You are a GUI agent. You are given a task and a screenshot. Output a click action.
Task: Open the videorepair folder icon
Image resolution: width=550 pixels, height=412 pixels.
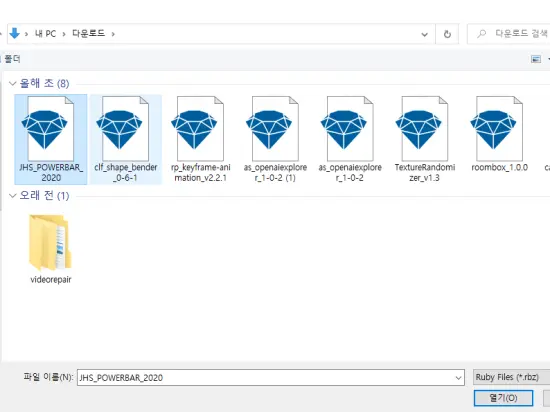51,242
